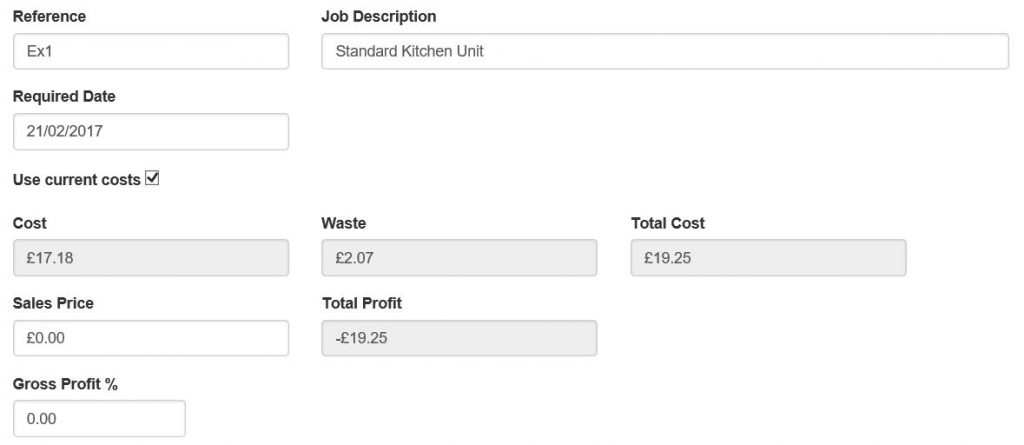
Task: Click the Job Description label
Action: [x=378, y=17]
